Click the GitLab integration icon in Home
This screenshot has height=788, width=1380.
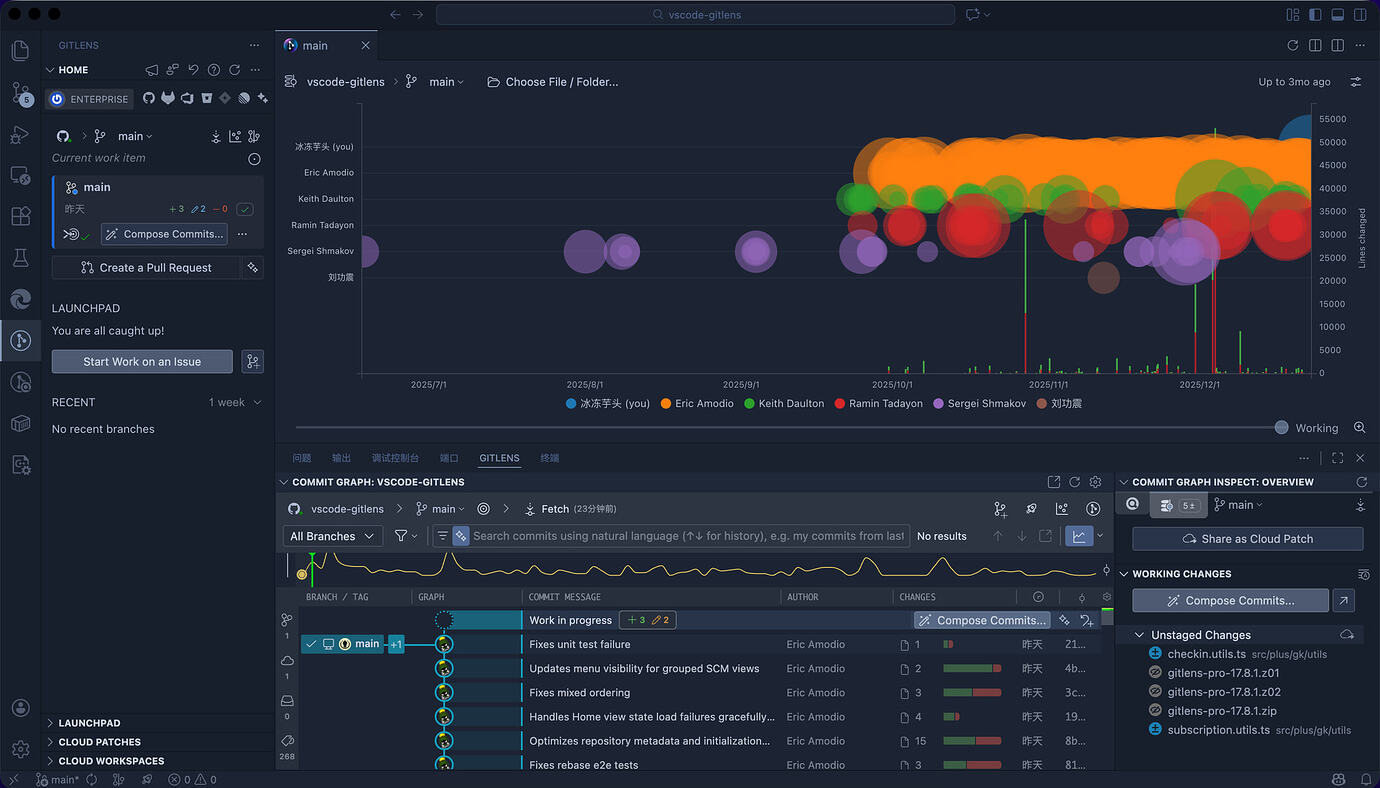click(168, 98)
